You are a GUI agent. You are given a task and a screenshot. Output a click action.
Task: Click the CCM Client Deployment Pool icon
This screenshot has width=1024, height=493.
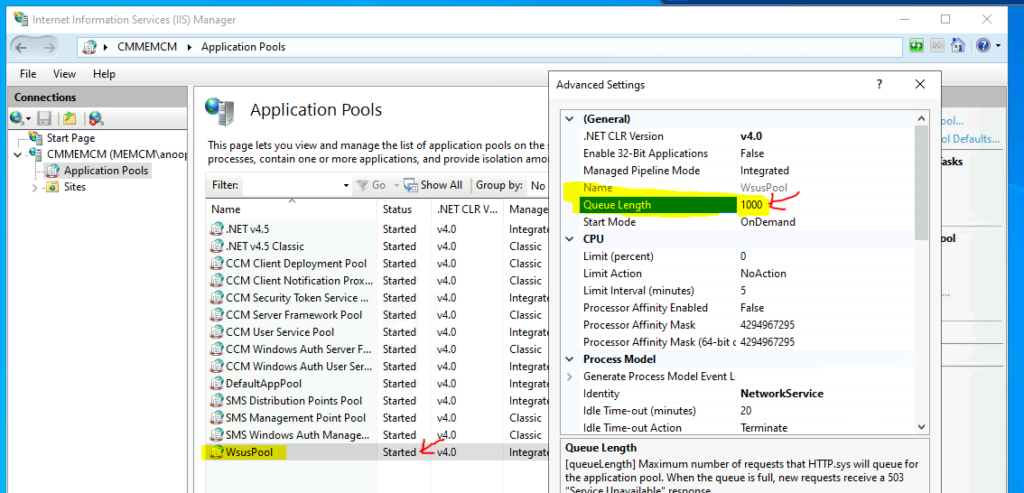point(217,263)
